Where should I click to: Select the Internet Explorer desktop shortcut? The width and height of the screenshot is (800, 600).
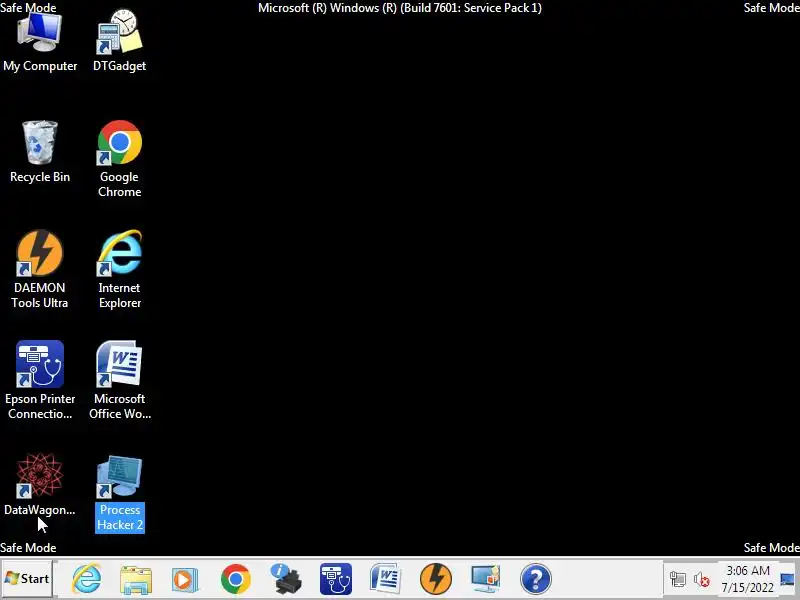(119, 269)
